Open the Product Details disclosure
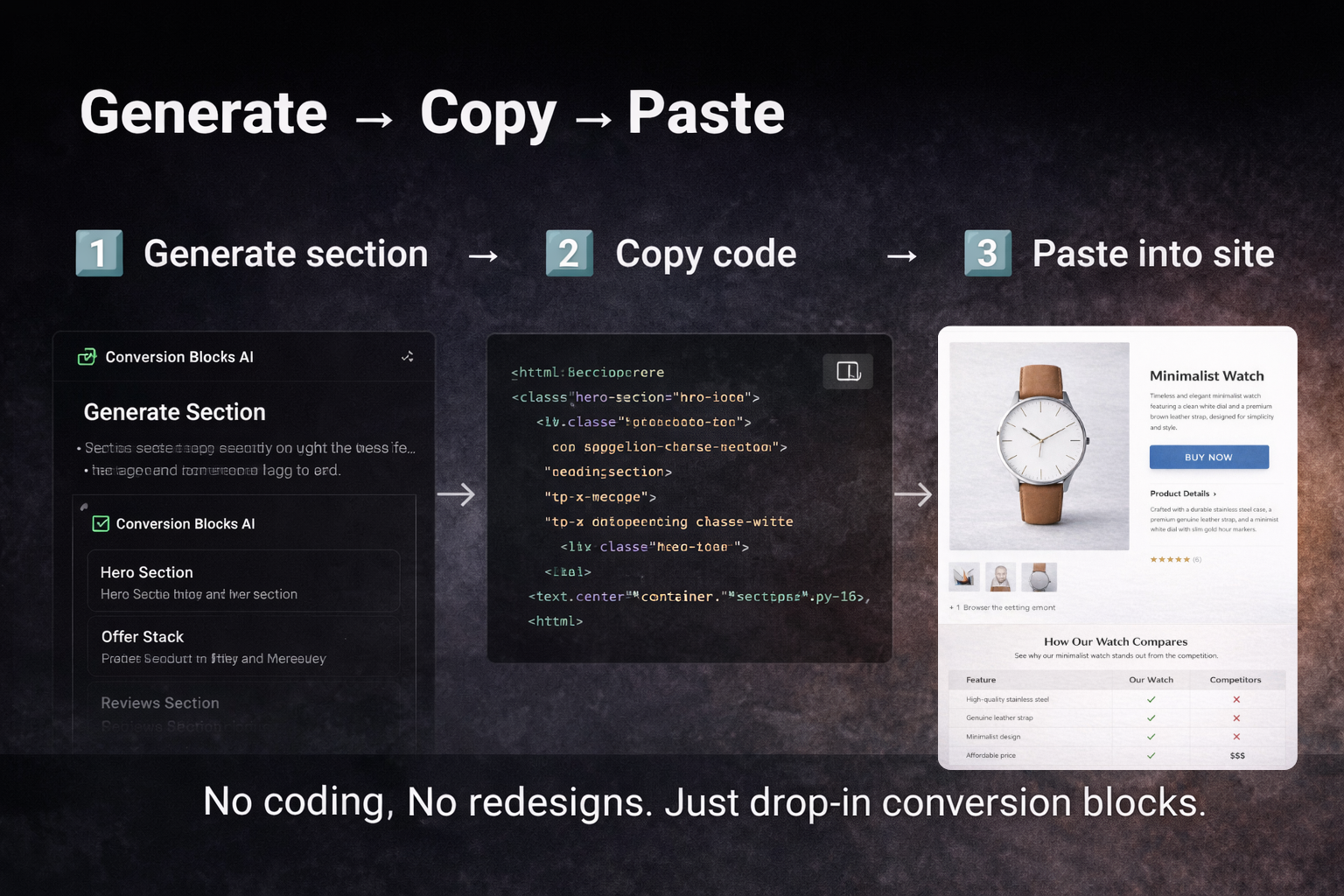 [1181, 493]
